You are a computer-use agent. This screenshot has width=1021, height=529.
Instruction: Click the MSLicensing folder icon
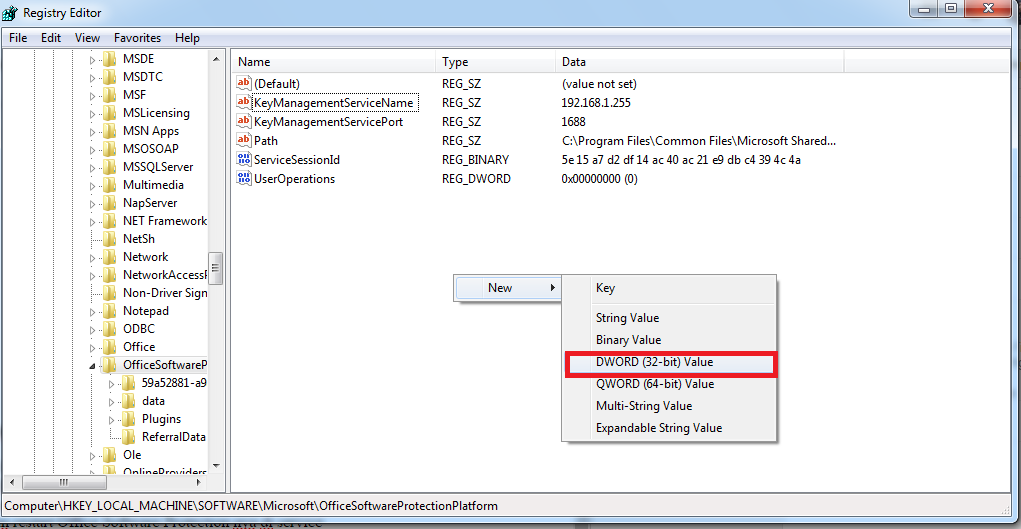(x=109, y=113)
